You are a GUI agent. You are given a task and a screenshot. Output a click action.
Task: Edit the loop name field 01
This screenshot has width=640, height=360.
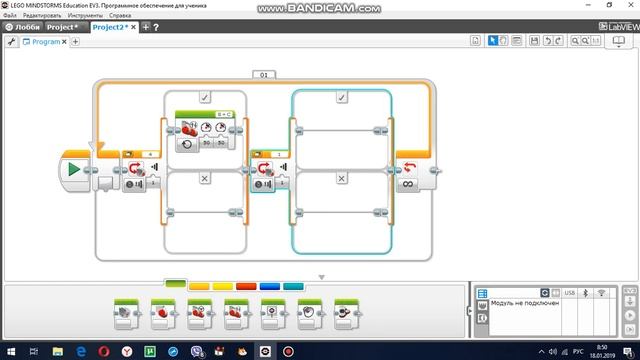[264, 75]
